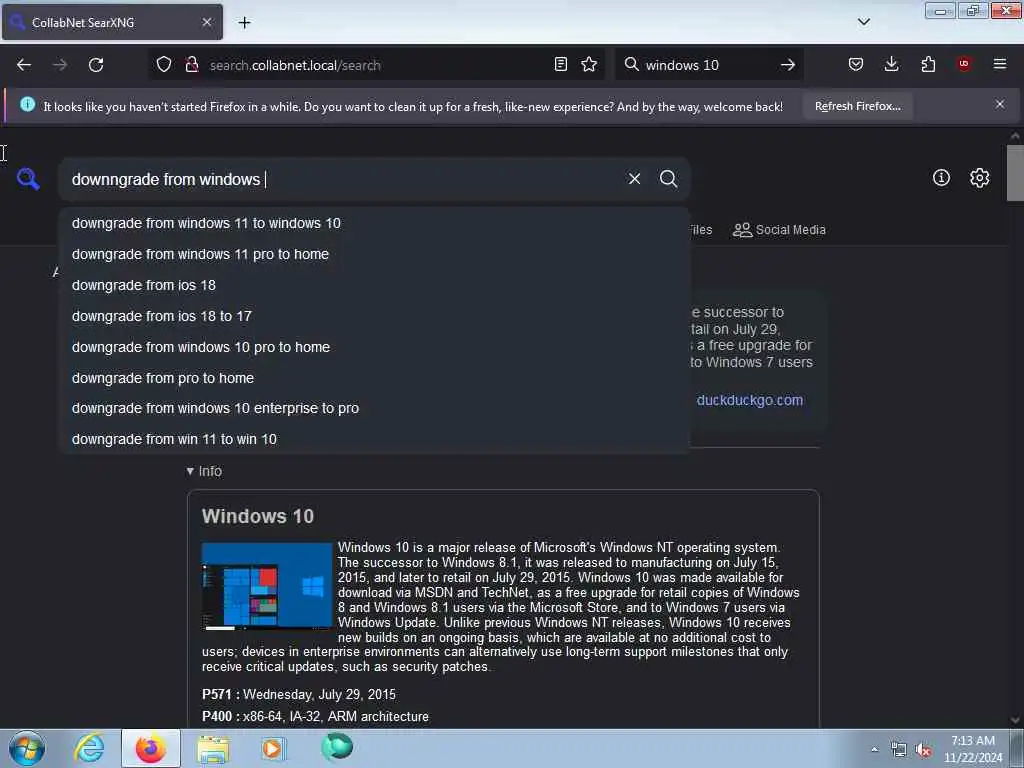Image resolution: width=1024 pixels, height=768 pixels.
Task: Choose suggestion windows 11 pro to home
Action: [374, 254]
